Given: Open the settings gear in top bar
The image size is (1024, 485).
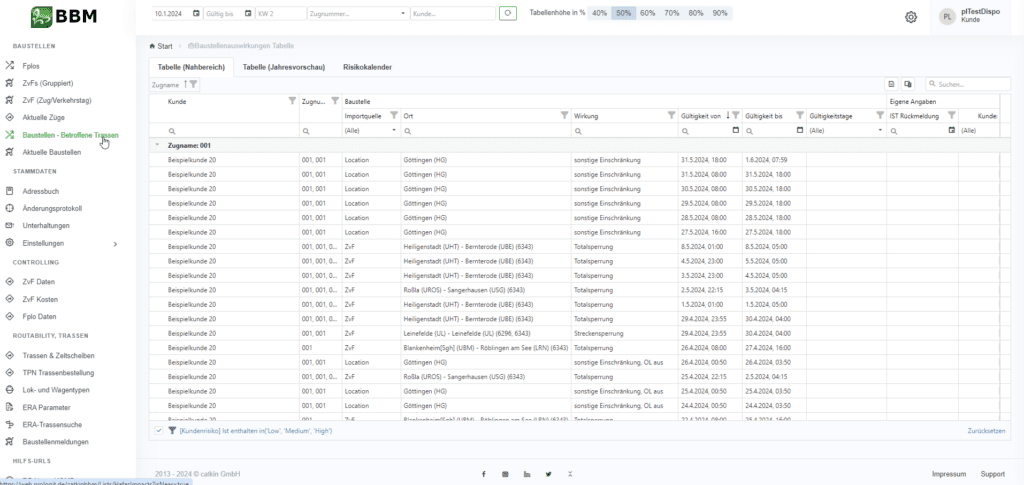Looking at the screenshot, I should 911,17.
